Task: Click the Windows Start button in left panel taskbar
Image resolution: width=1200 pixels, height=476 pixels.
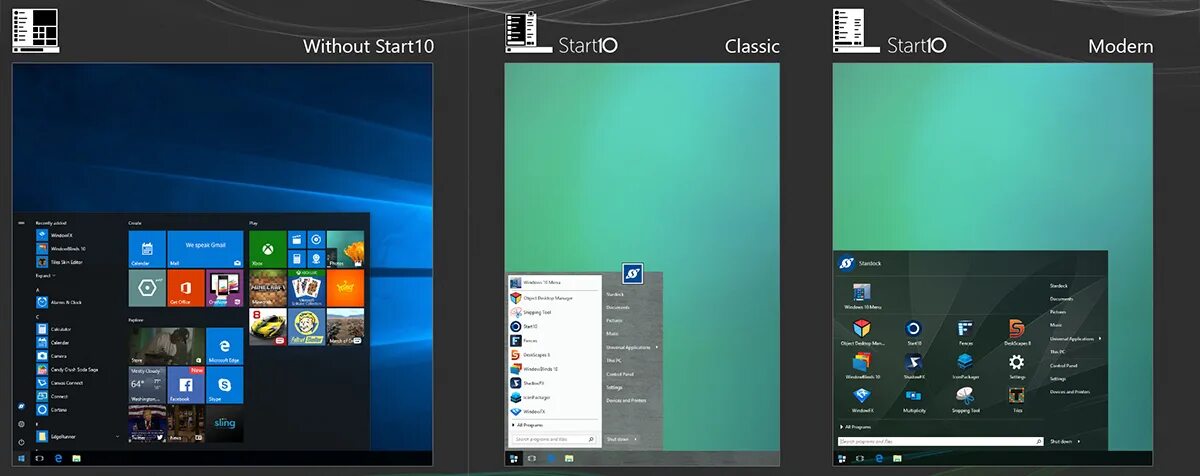Action: (x=21, y=458)
